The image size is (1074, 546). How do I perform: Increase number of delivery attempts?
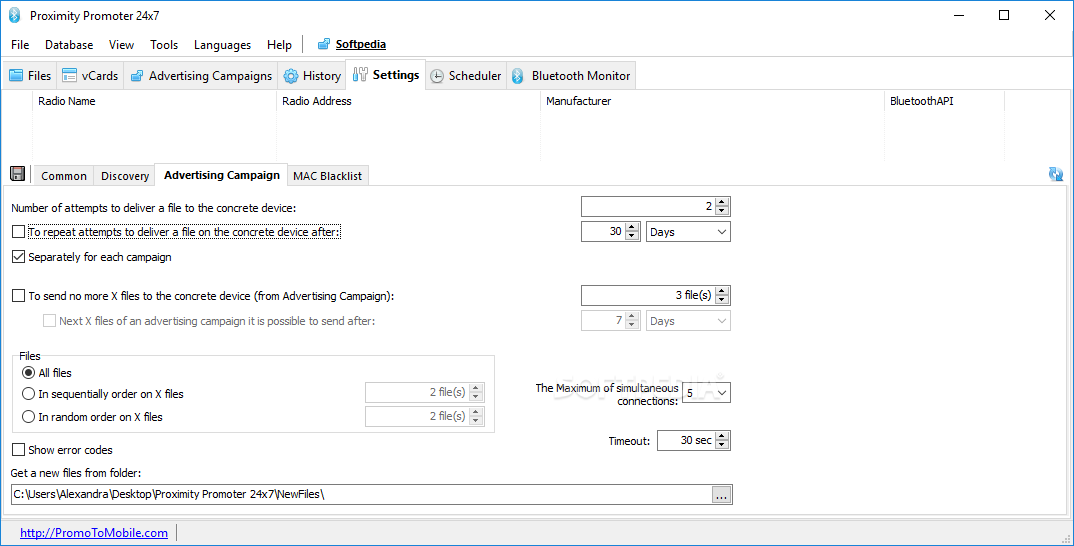click(723, 202)
